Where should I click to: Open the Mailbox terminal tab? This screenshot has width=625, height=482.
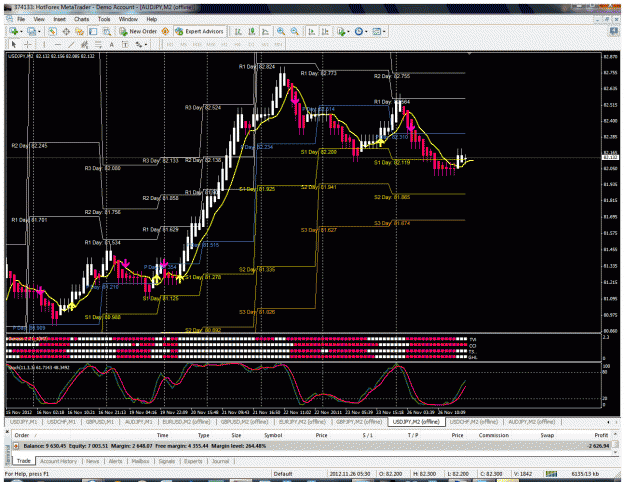[x=140, y=461]
